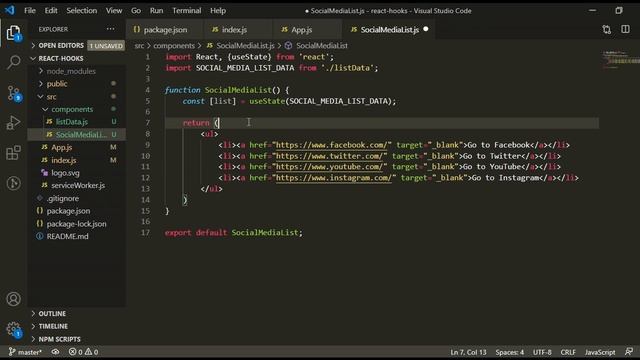Open package.json in the file tree
640x360 pixels.
pyautogui.click(x=68, y=211)
